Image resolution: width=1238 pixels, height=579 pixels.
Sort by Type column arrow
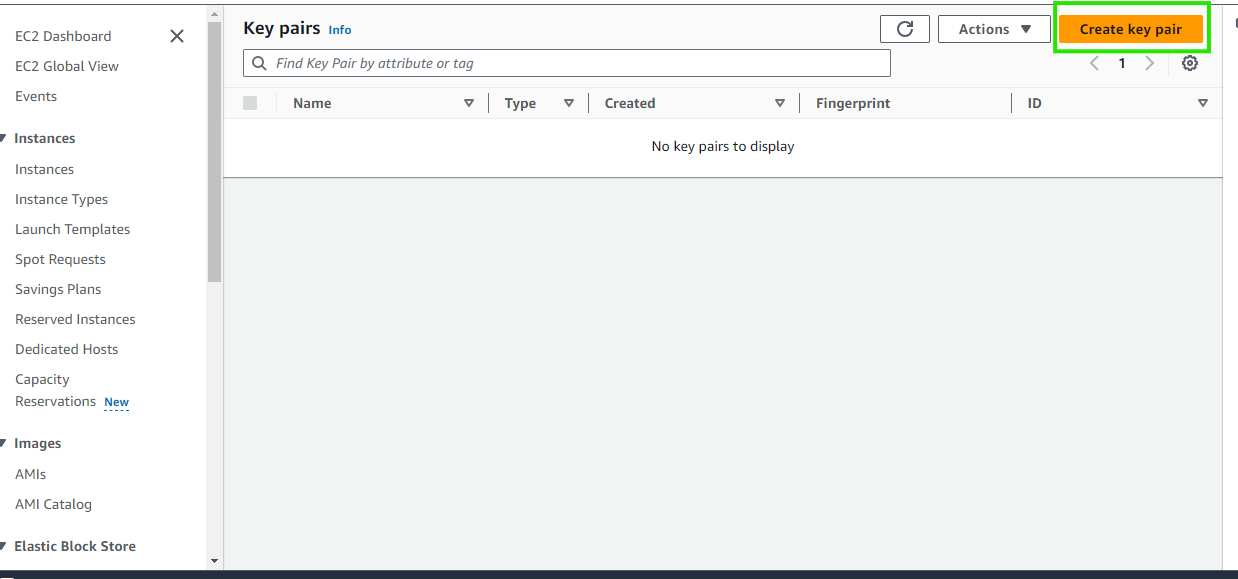569,103
